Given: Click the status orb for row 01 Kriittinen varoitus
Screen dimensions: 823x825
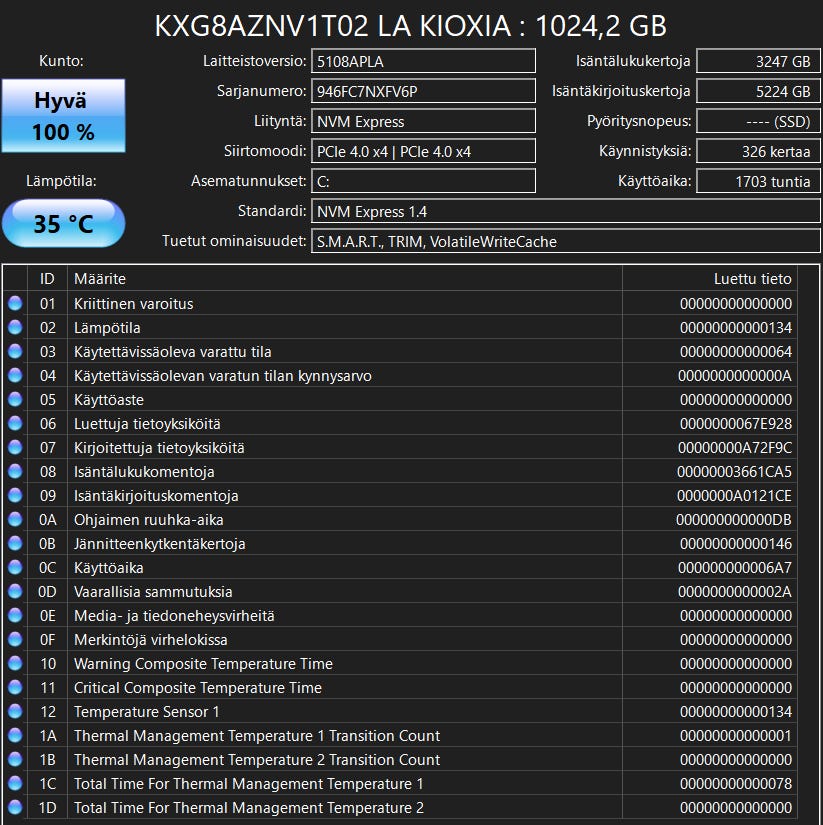Looking at the screenshot, I should [15, 303].
